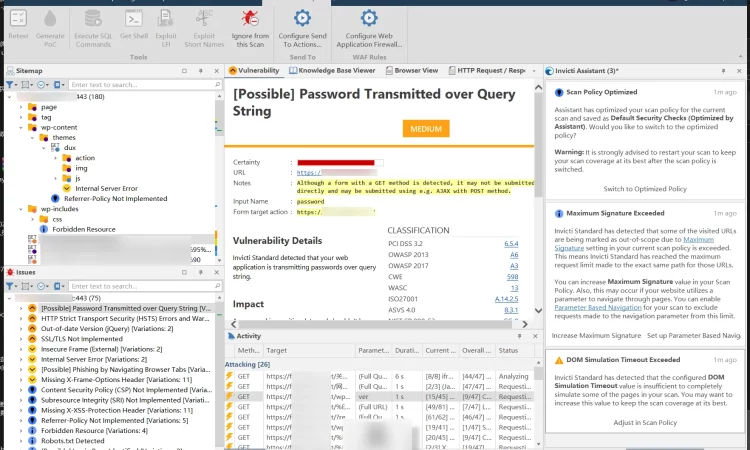Pin the Activity panel
Viewport: 750px width, 450px height.
pyautogui.click(x=519, y=336)
